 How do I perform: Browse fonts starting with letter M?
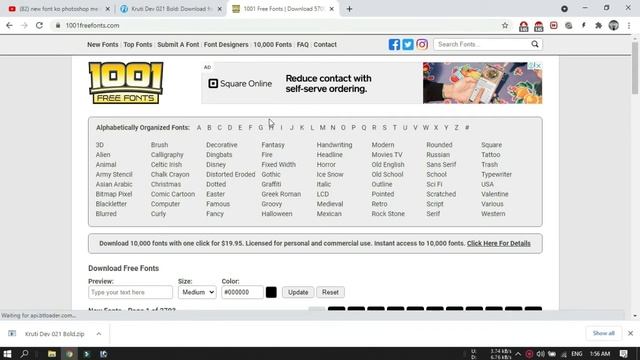[x=322, y=128]
